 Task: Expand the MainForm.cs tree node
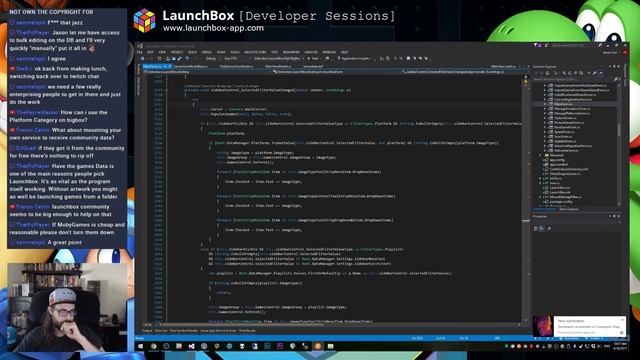(545, 104)
